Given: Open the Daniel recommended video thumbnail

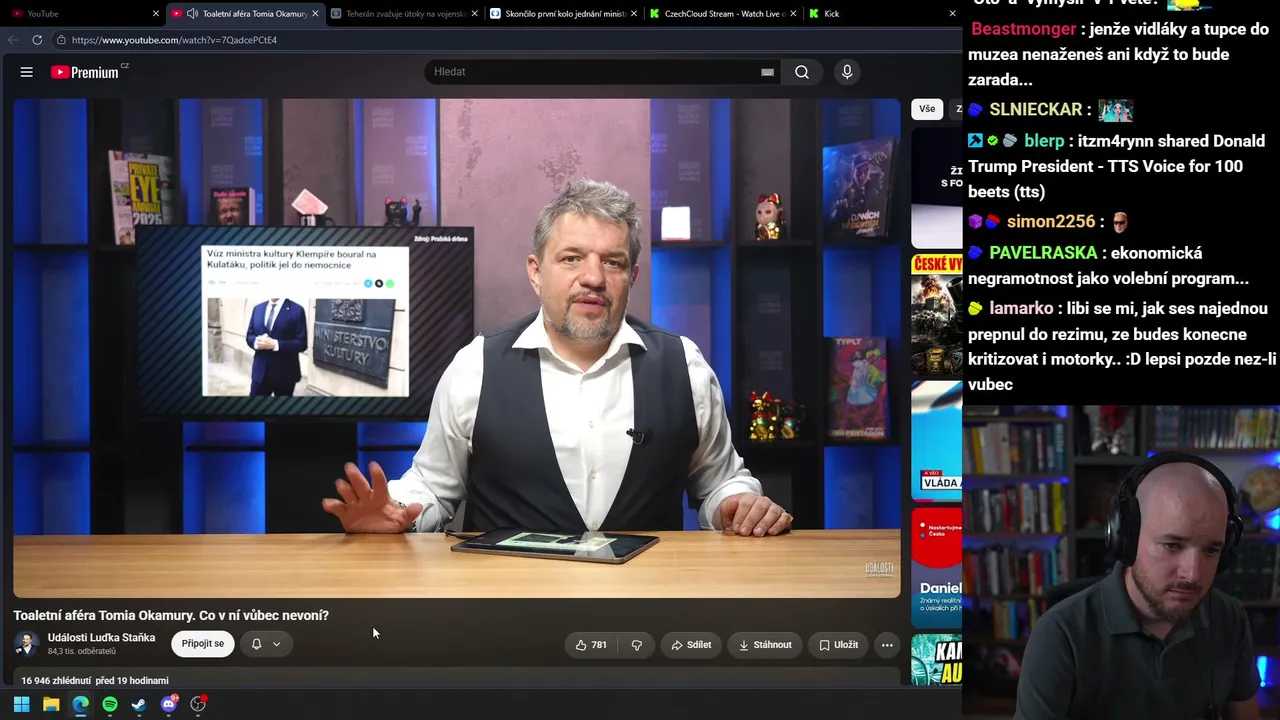Looking at the screenshot, I should pos(937,567).
